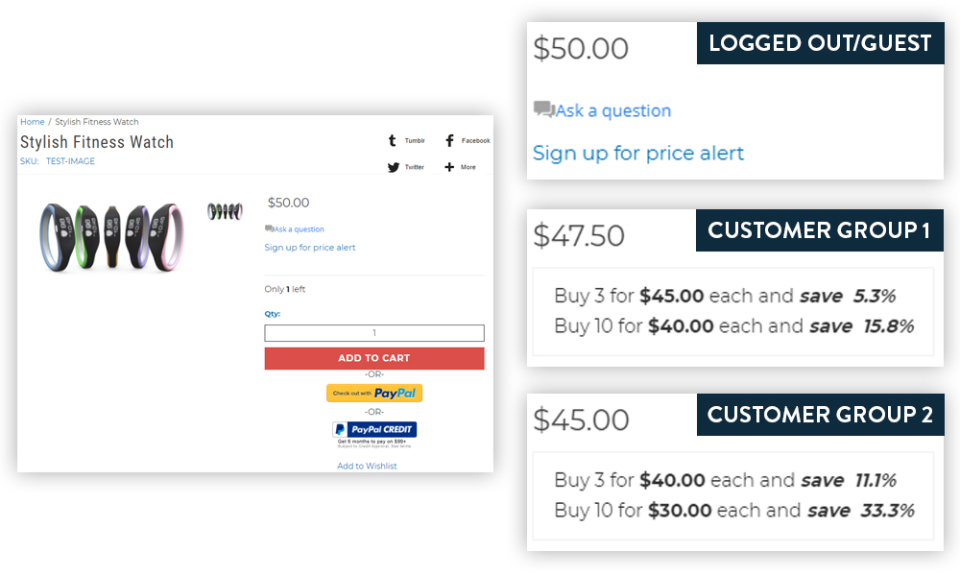
Task: Click the Customer Group 2 banner
Action: pyautogui.click(x=820, y=414)
